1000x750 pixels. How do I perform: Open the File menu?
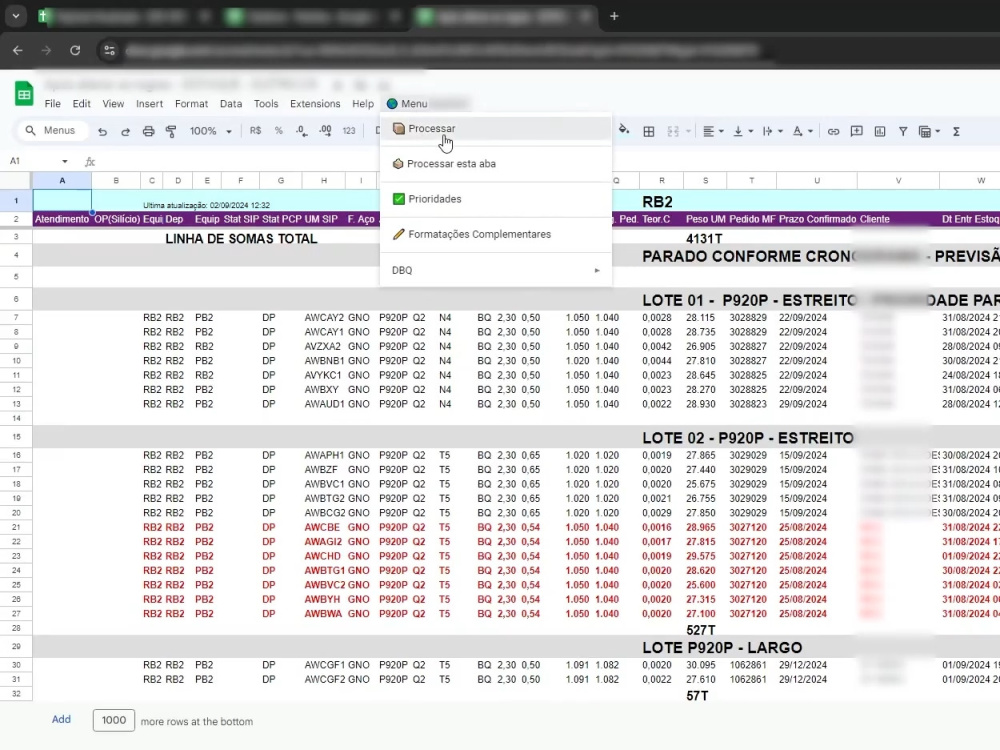point(52,103)
